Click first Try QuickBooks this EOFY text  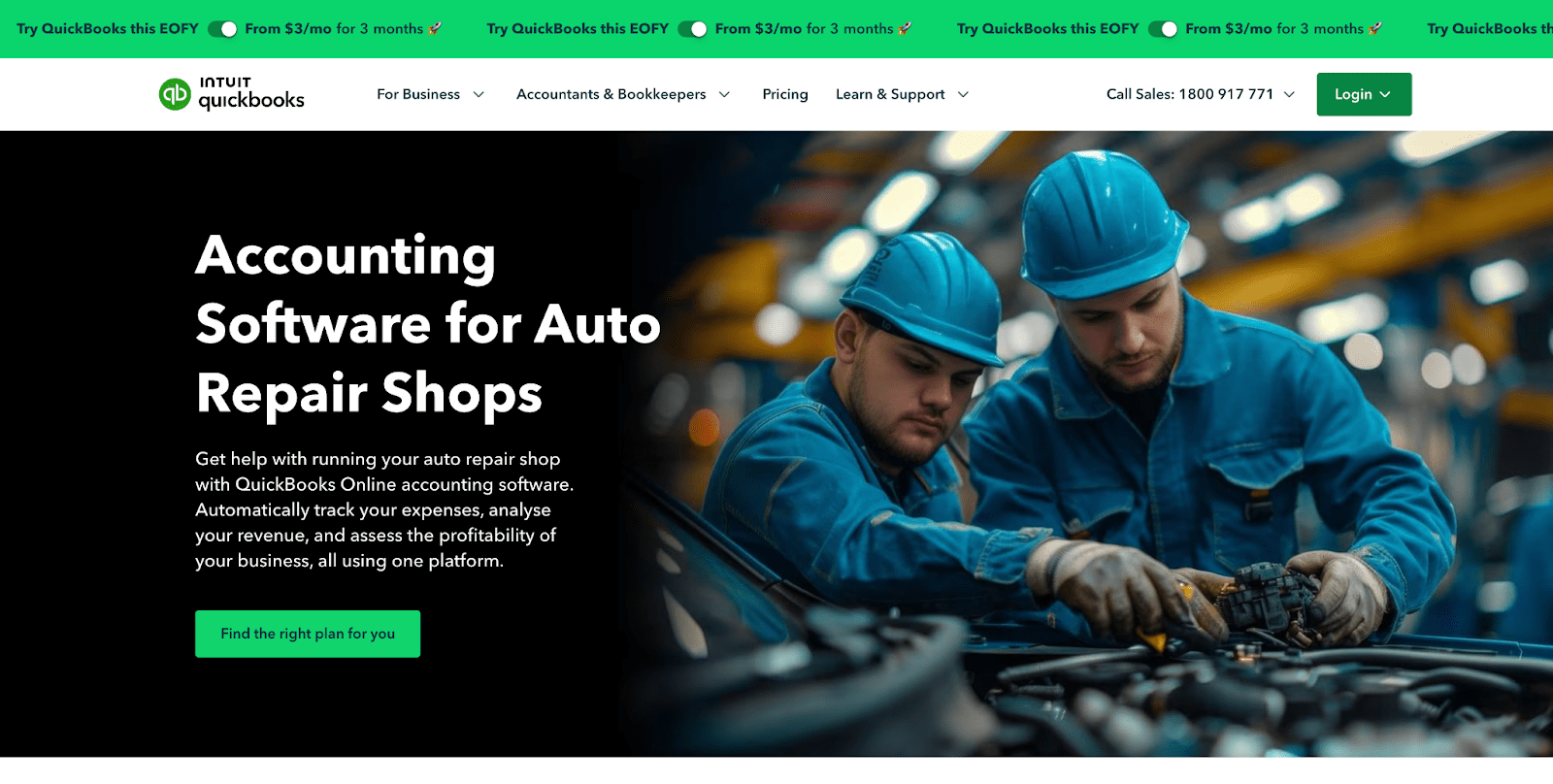coord(108,29)
